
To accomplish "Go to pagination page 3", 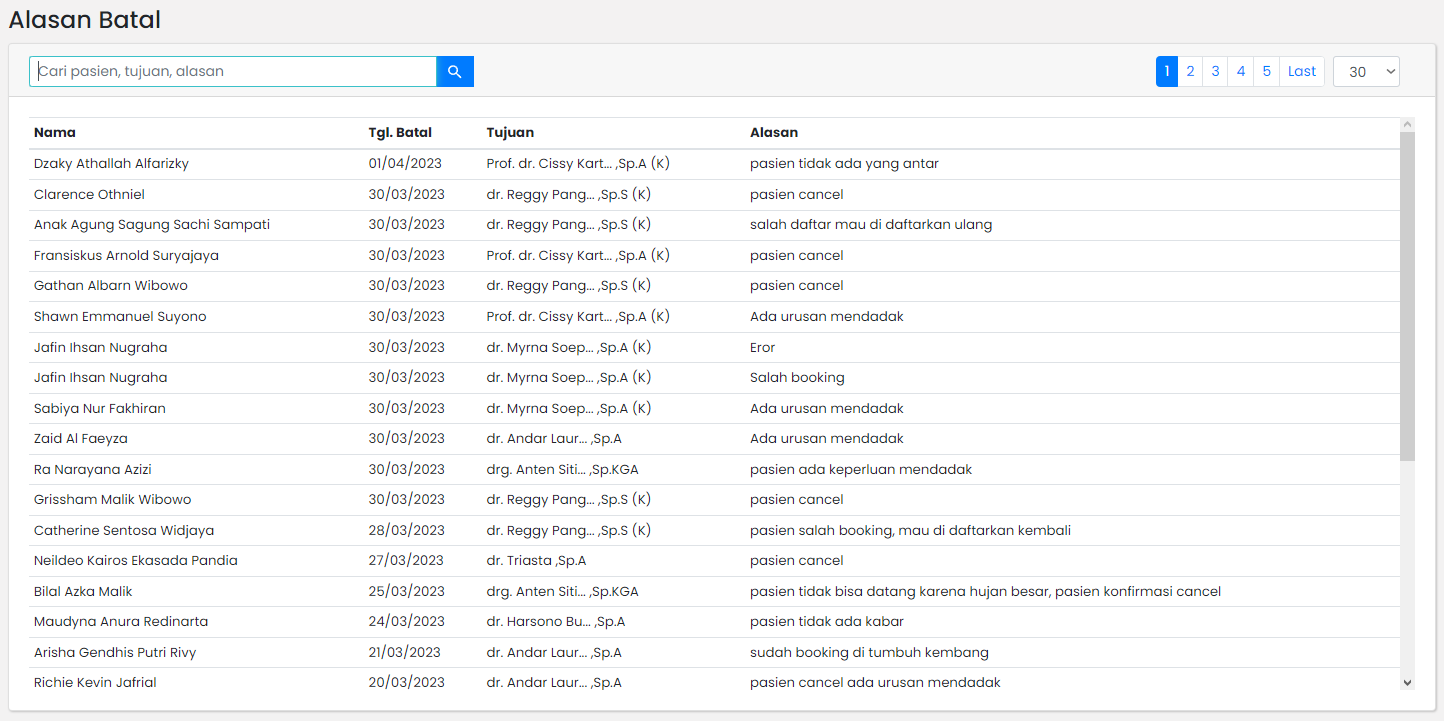I will [1215, 71].
